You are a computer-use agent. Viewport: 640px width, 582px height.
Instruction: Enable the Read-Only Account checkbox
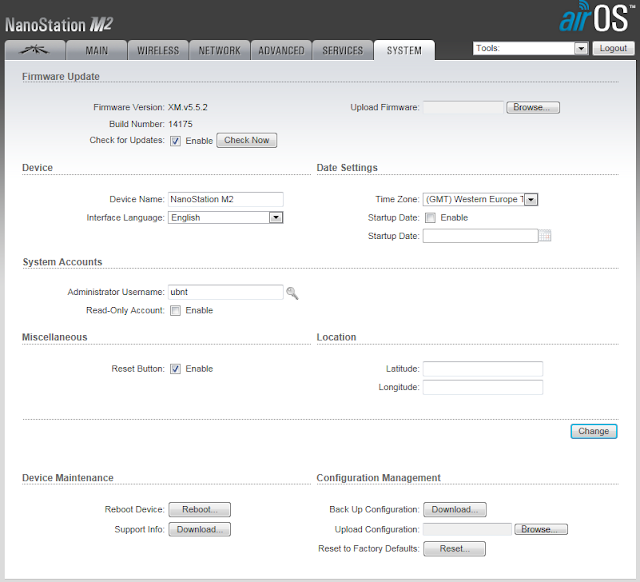coord(176,311)
